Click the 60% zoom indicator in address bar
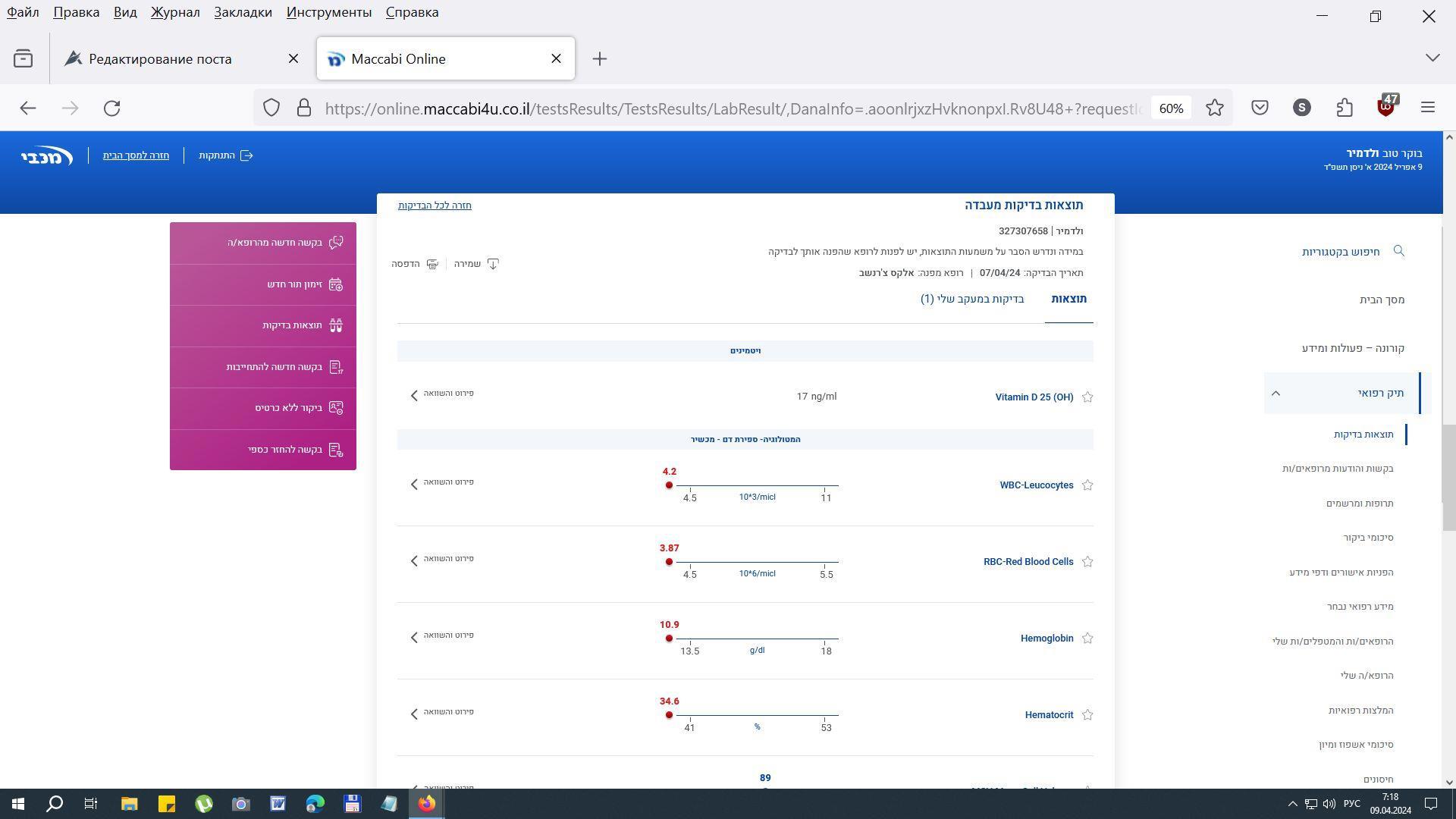The height and width of the screenshot is (819, 1456). point(1171,108)
